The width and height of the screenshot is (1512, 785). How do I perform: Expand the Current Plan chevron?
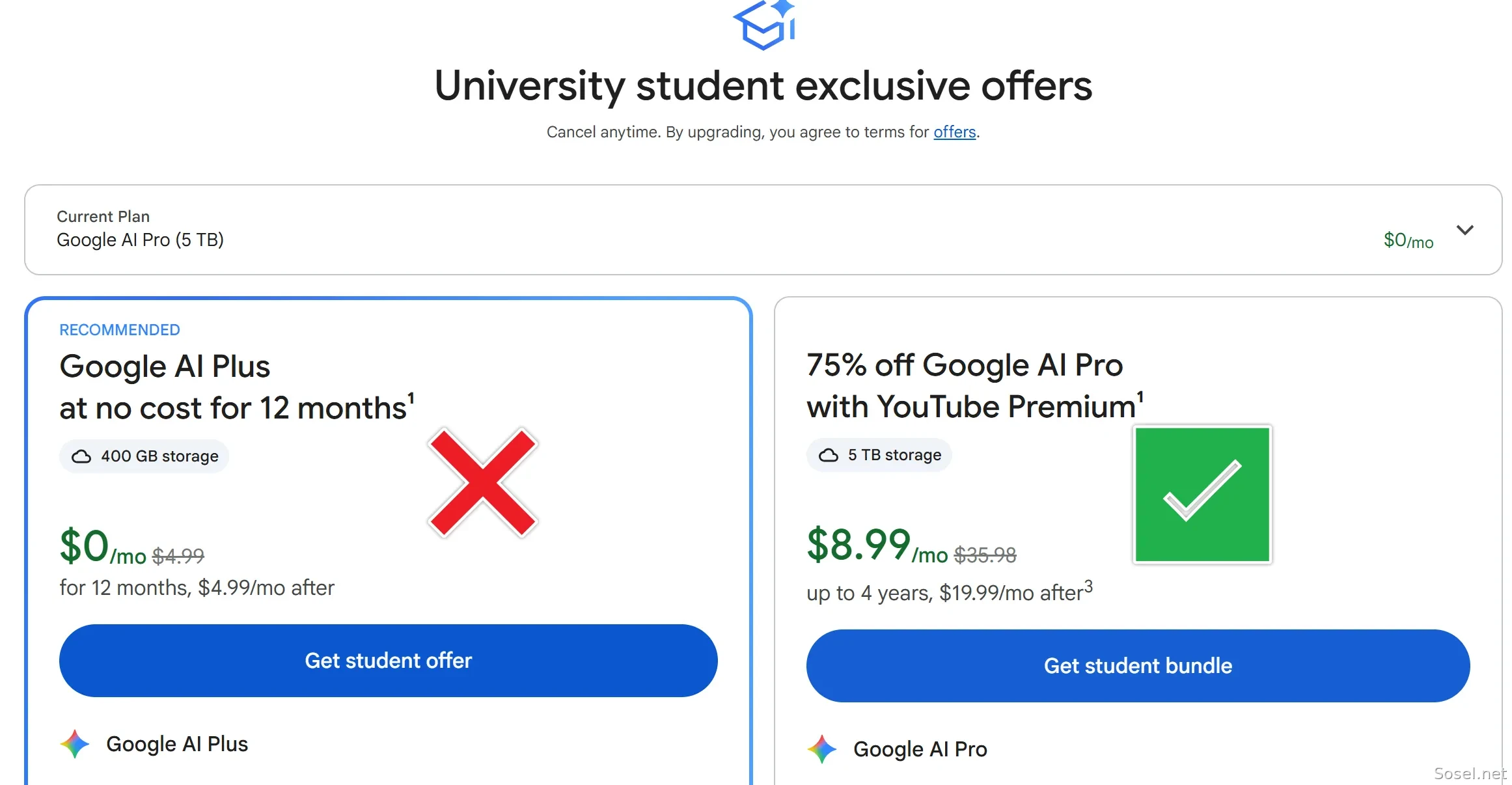(x=1465, y=230)
